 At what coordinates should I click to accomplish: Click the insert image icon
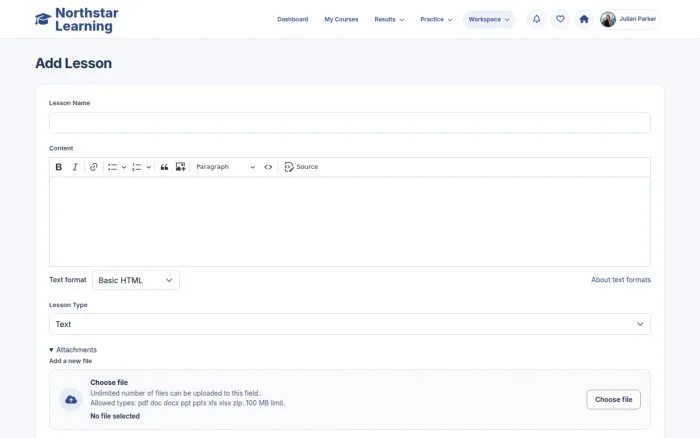(x=180, y=167)
